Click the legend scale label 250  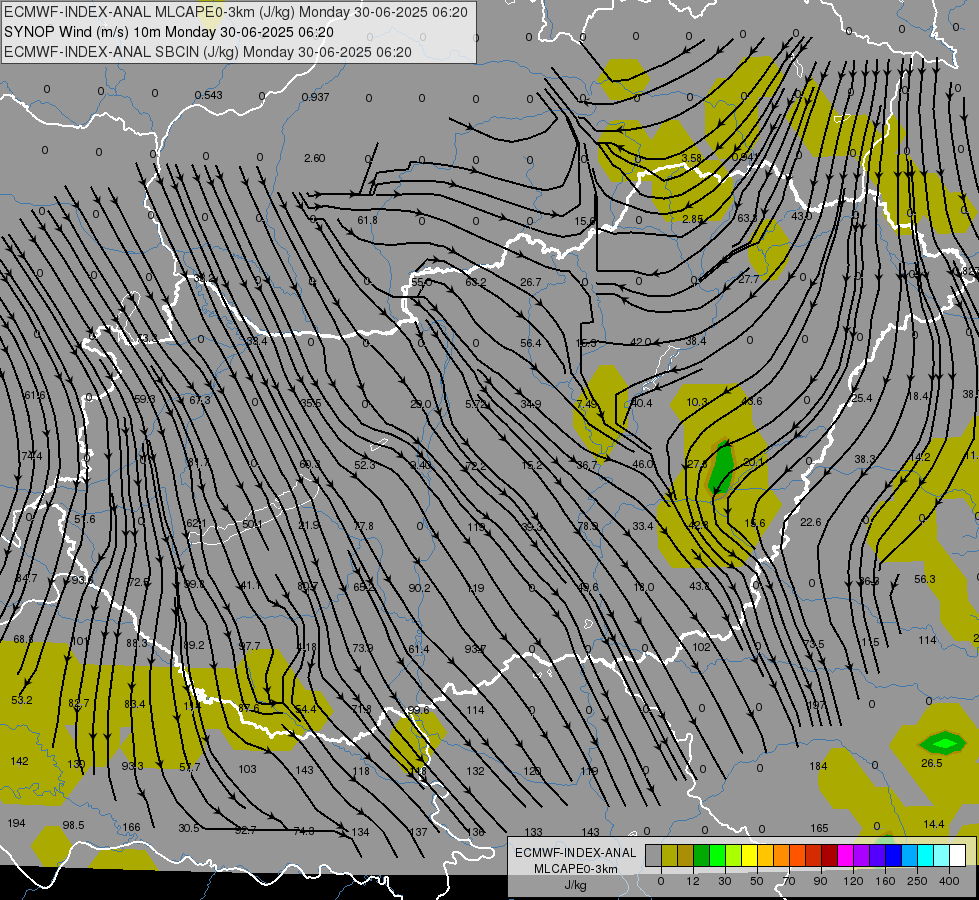point(917,881)
